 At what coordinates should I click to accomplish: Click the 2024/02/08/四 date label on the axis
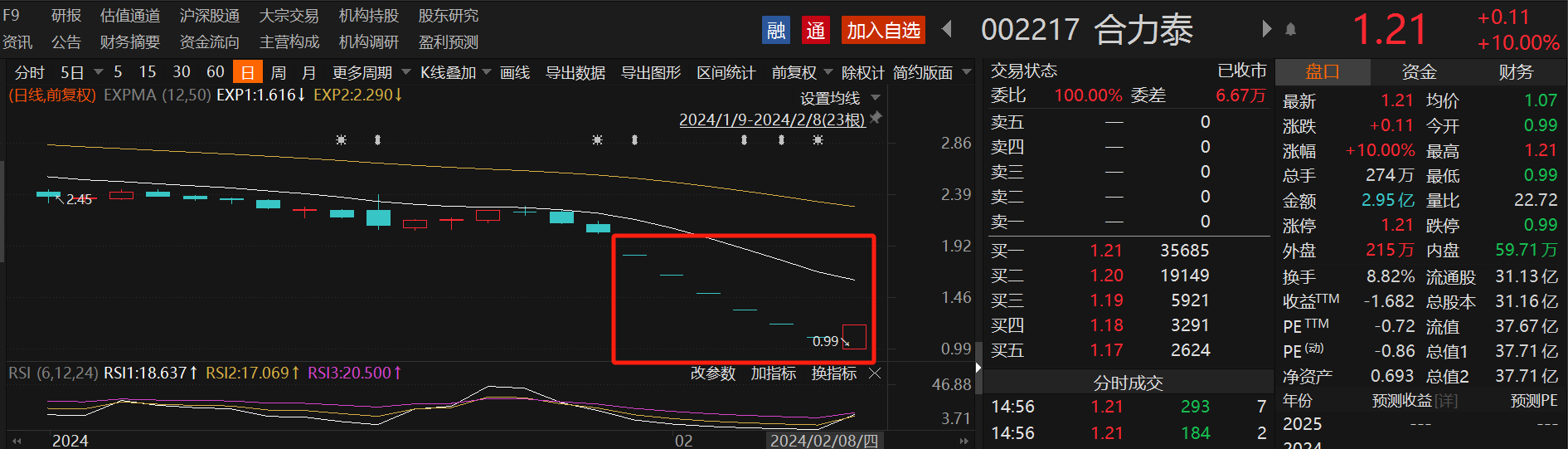pos(824,441)
